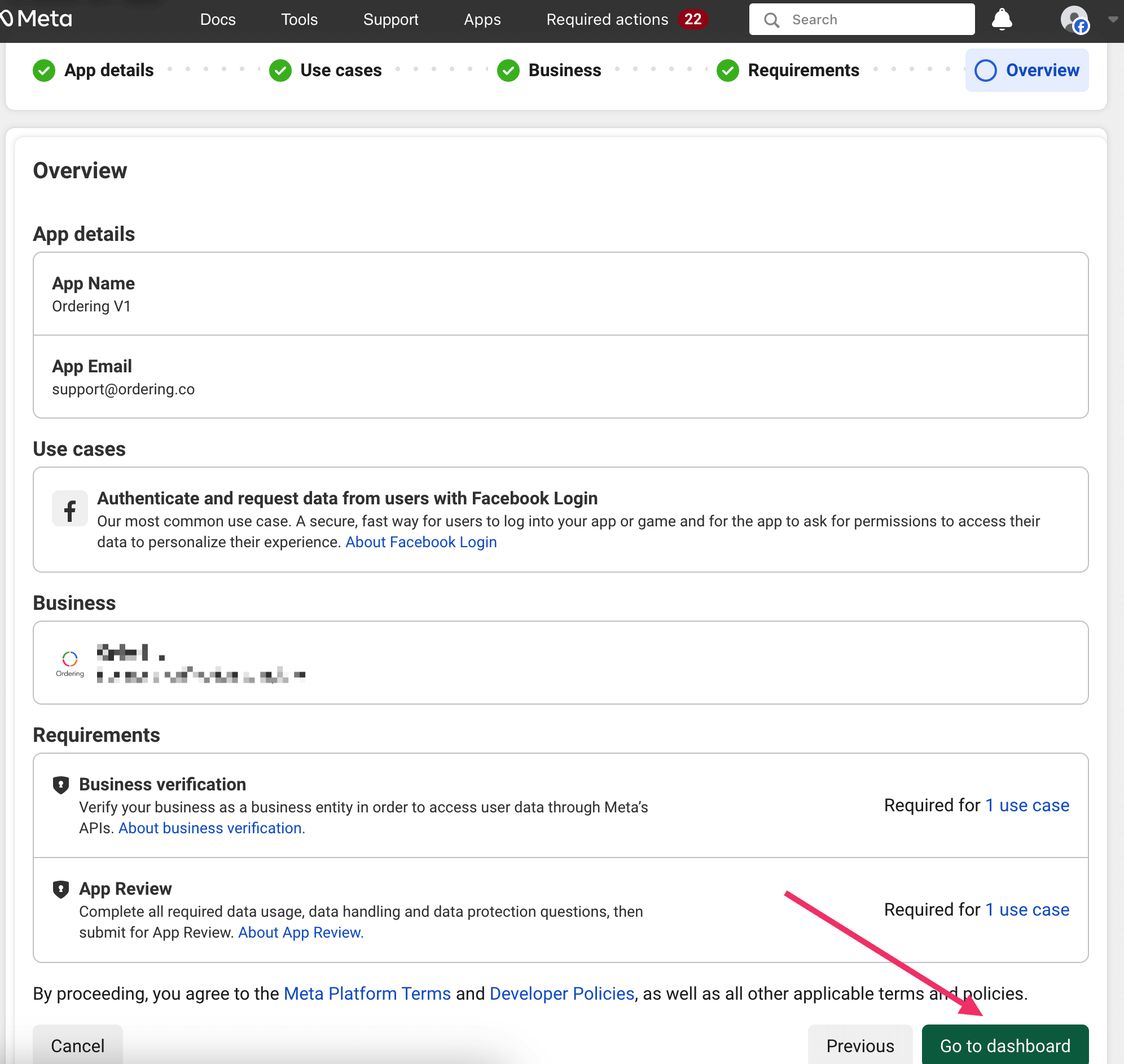Click the App Review heading
The image size is (1124, 1064).
125,889
